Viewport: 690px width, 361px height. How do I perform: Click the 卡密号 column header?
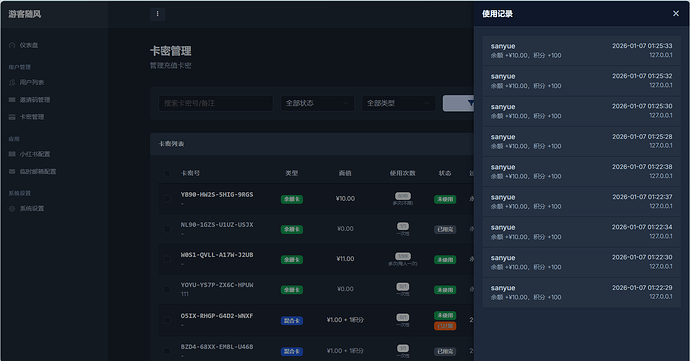191,173
